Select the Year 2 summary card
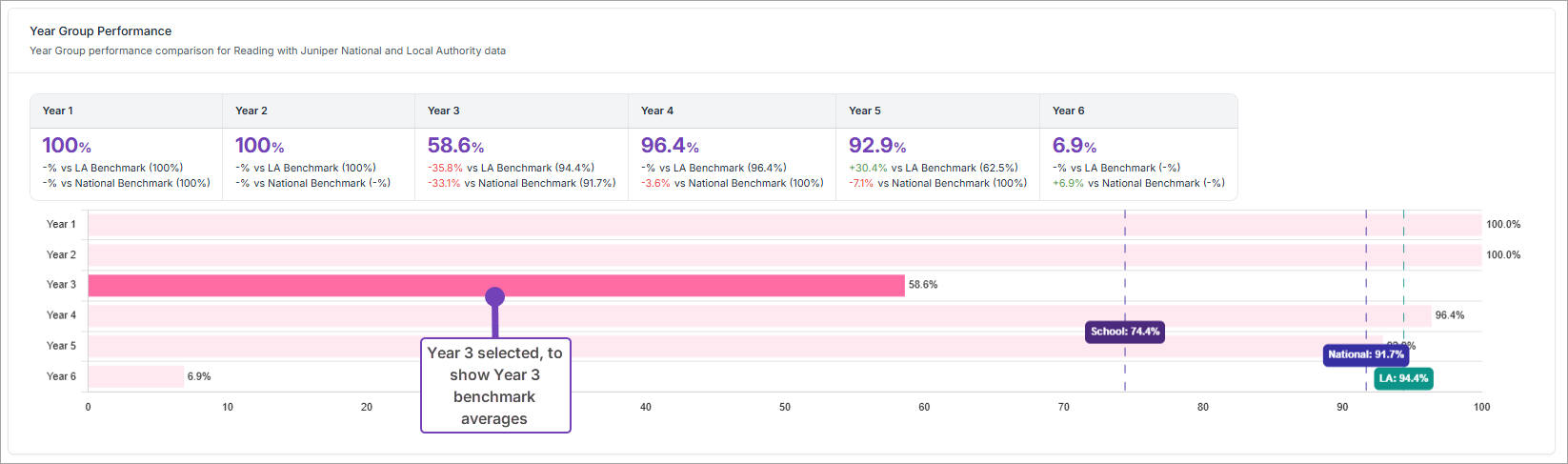The width and height of the screenshot is (1568, 464). pyautogui.click(x=318, y=148)
